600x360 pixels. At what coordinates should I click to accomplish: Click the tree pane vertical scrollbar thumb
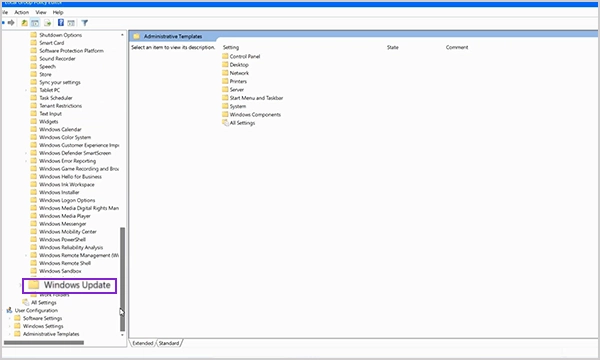122,279
